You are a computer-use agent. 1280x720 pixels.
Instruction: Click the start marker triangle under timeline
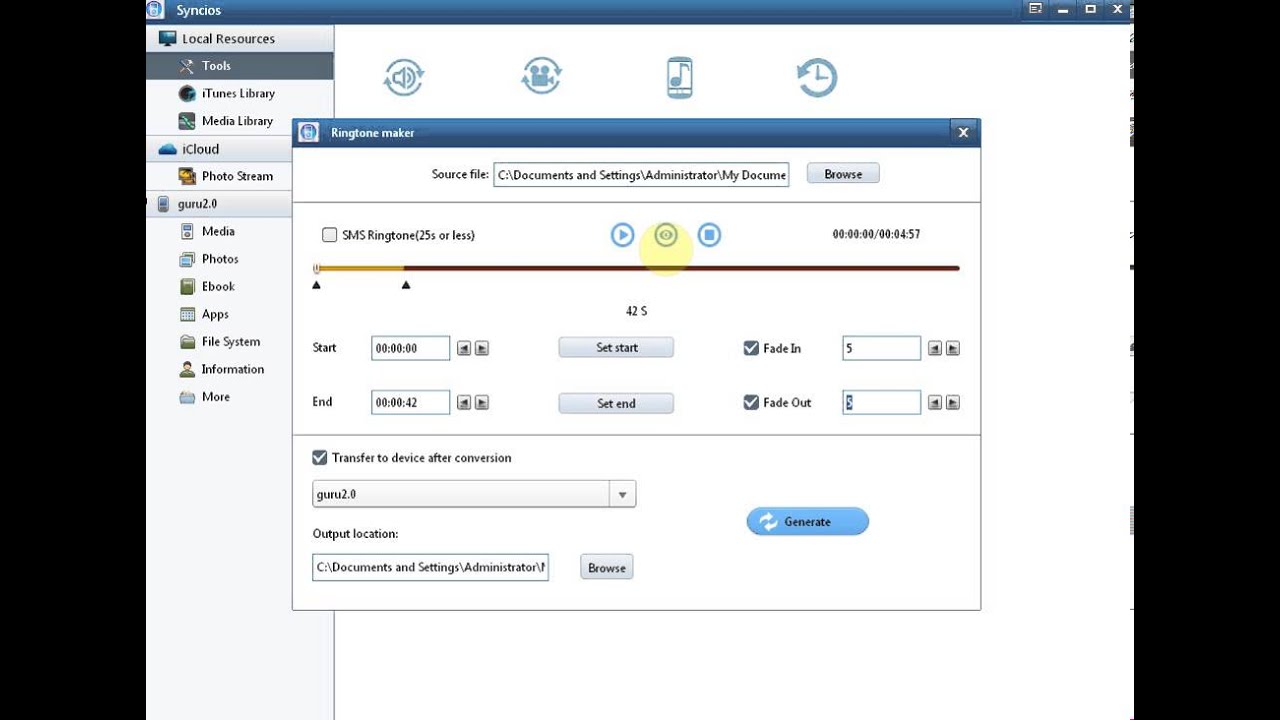(x=317, y=285)
